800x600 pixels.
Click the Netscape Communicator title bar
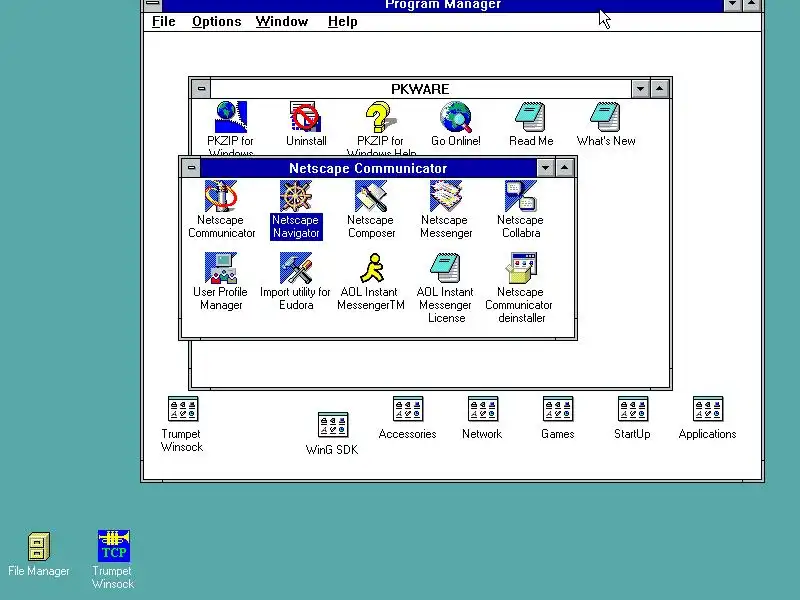(x=368, y=168)
